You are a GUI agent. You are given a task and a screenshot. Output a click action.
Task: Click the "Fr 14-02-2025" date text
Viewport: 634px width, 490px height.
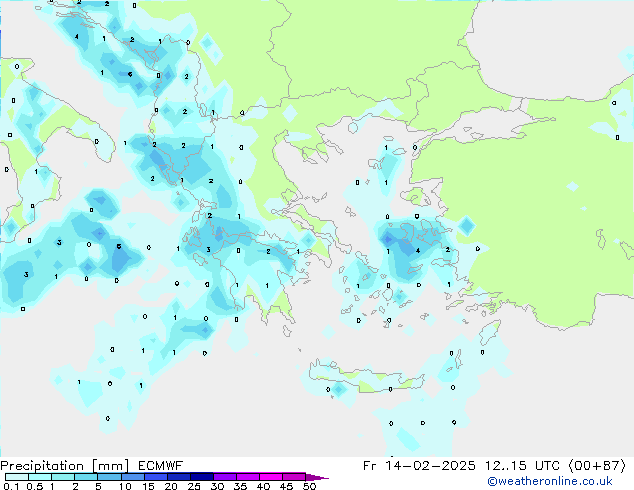(x=419, y=466)
